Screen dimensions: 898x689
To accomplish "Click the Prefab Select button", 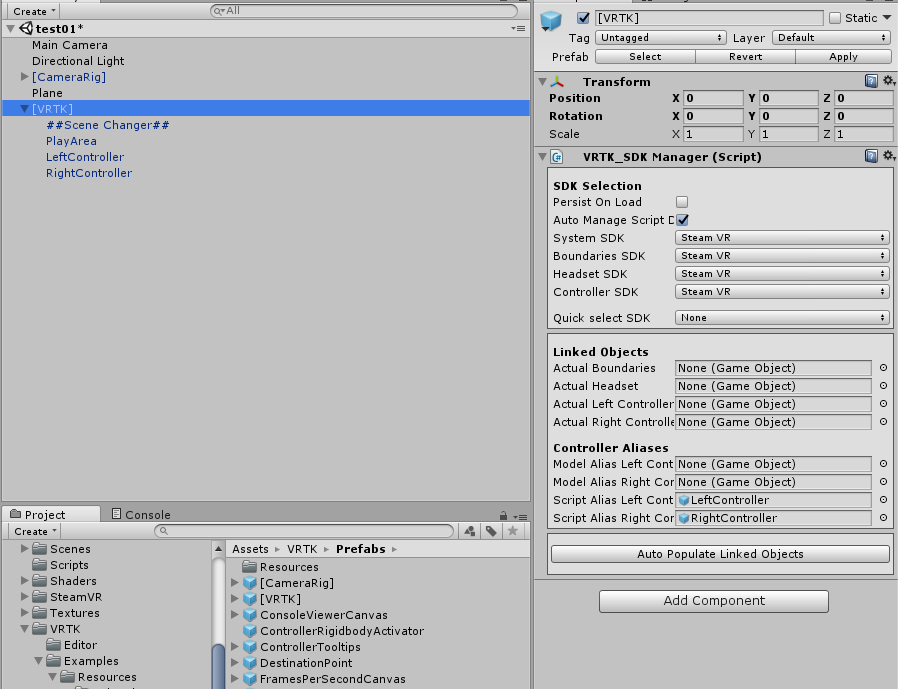I will click(645, 57).
